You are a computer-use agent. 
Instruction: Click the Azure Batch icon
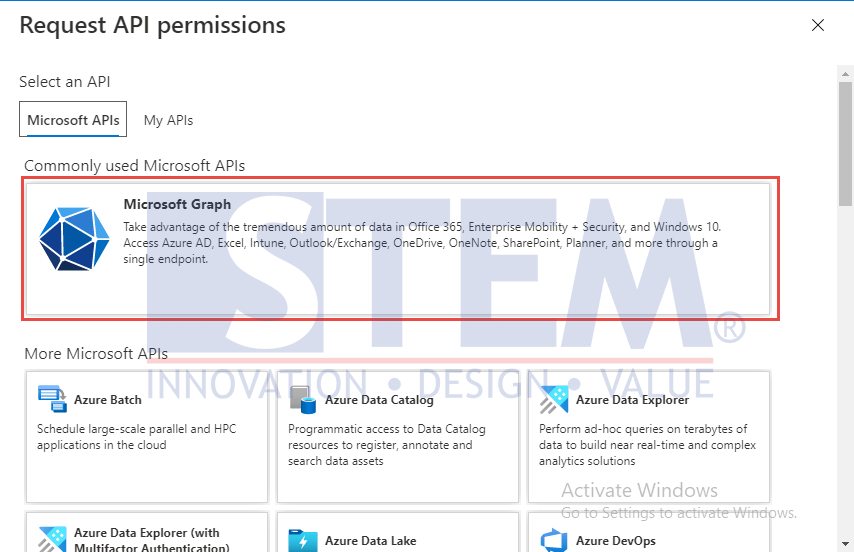[x=52, y=398]
